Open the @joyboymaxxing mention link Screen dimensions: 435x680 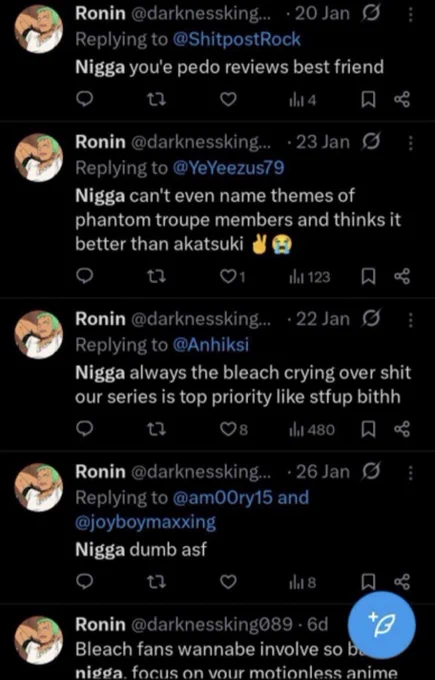145,522
